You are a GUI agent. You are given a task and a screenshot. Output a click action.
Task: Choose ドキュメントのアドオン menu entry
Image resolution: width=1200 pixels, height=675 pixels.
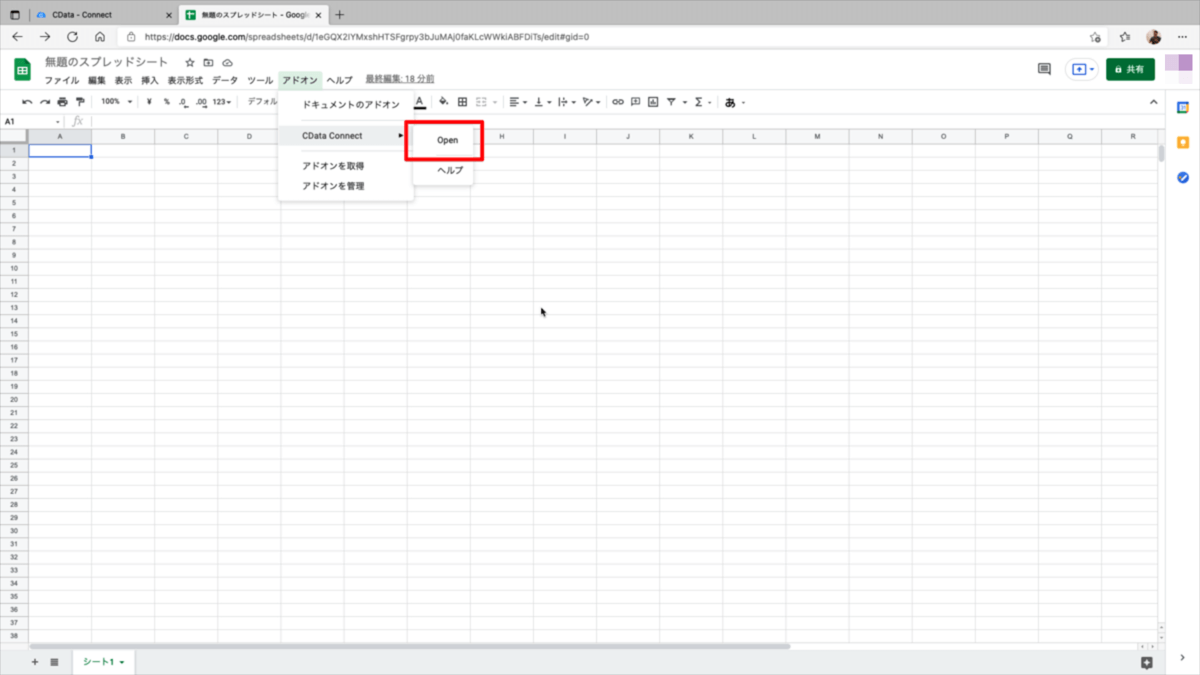click(346, 105)
